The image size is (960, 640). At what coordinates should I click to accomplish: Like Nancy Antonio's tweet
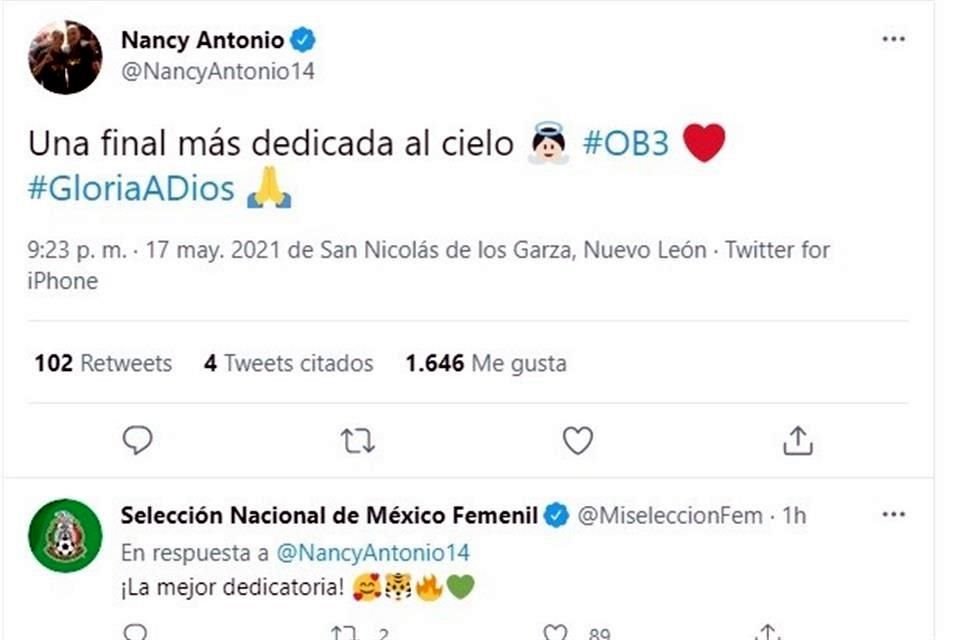(x=578, y=440)
